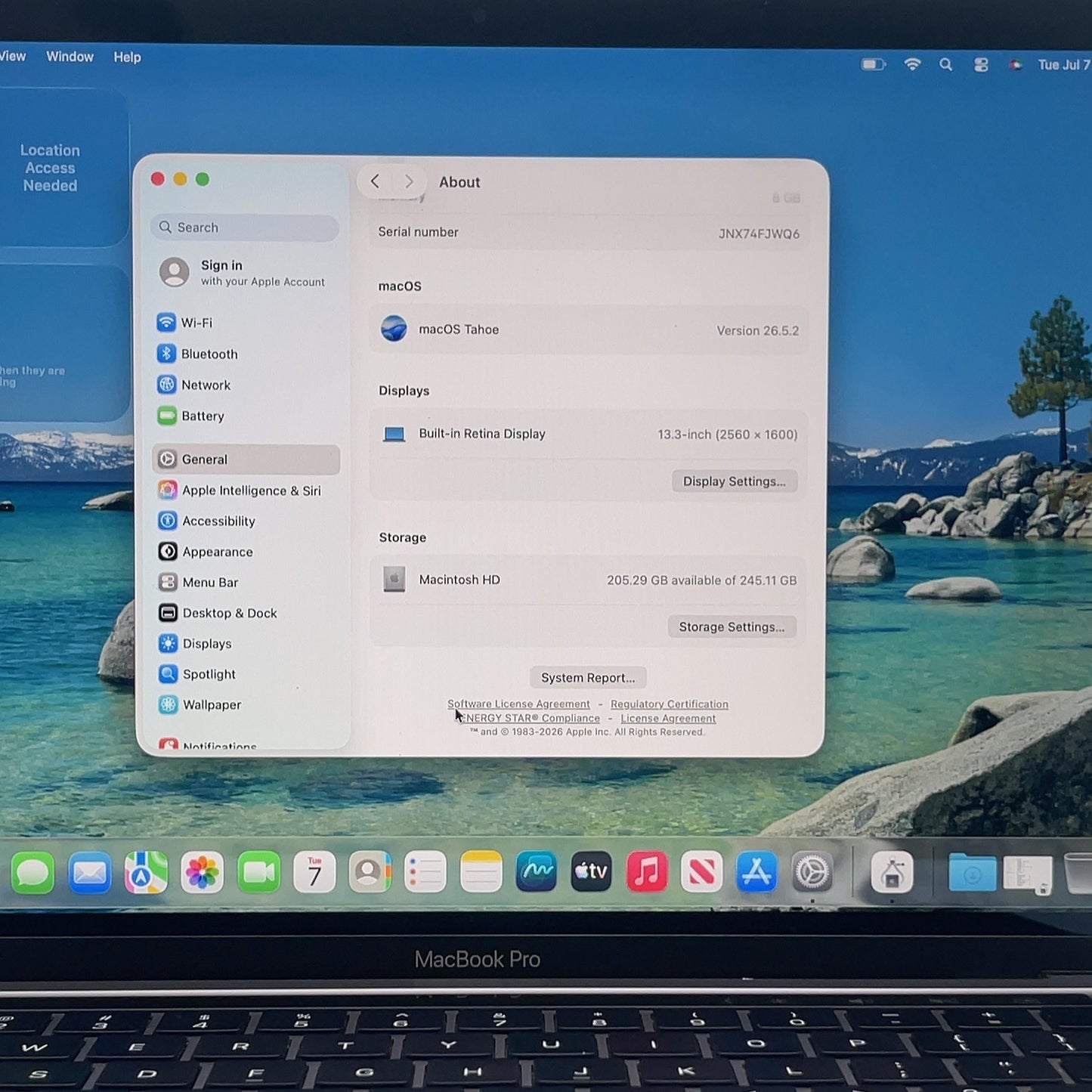Click the Tue Jul 7 date in menu bar
Viewport: 1092px width, 1092px height.
click(x=1064, y=65)
